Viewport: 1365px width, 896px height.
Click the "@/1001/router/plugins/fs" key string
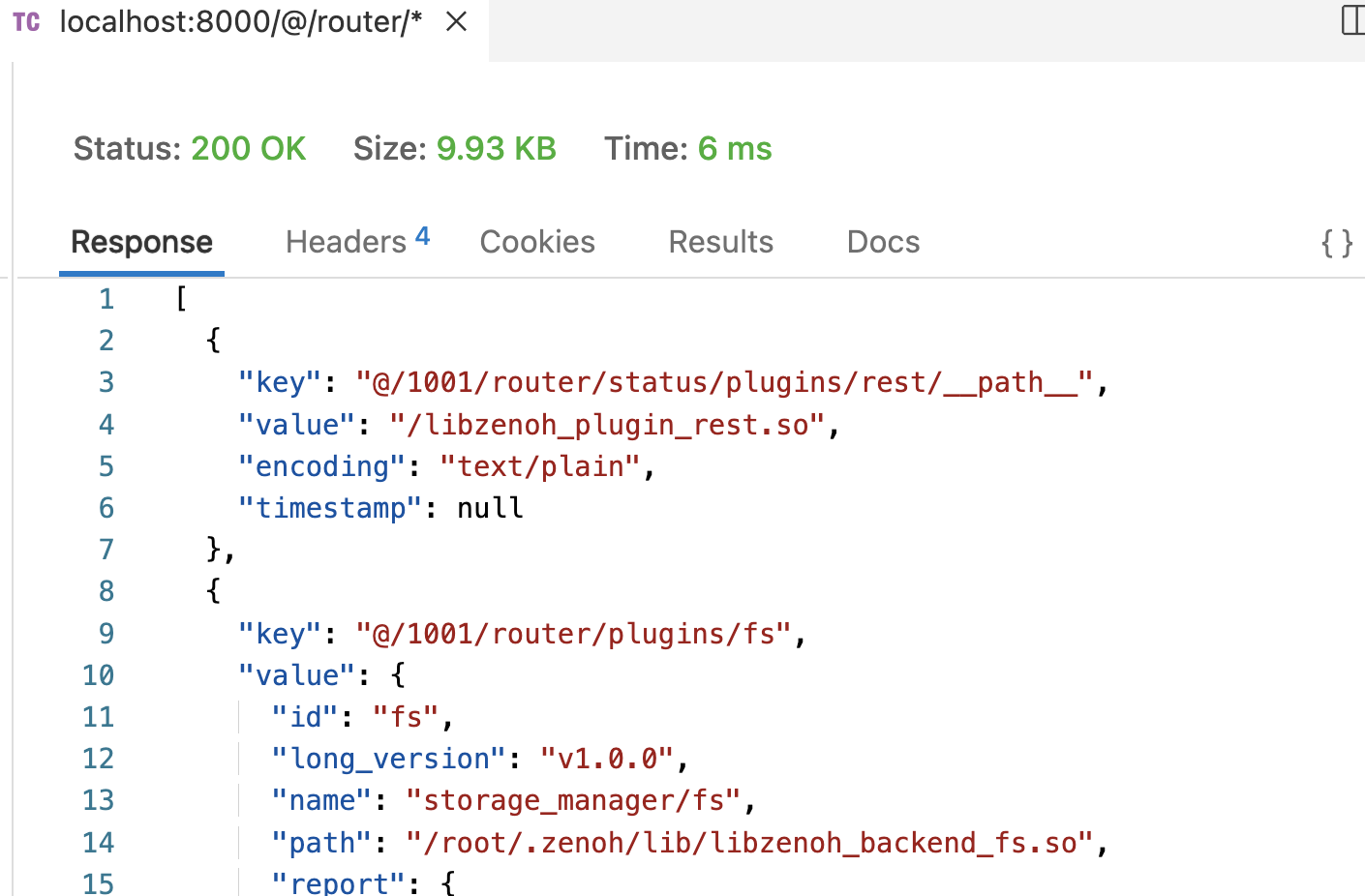574,634
